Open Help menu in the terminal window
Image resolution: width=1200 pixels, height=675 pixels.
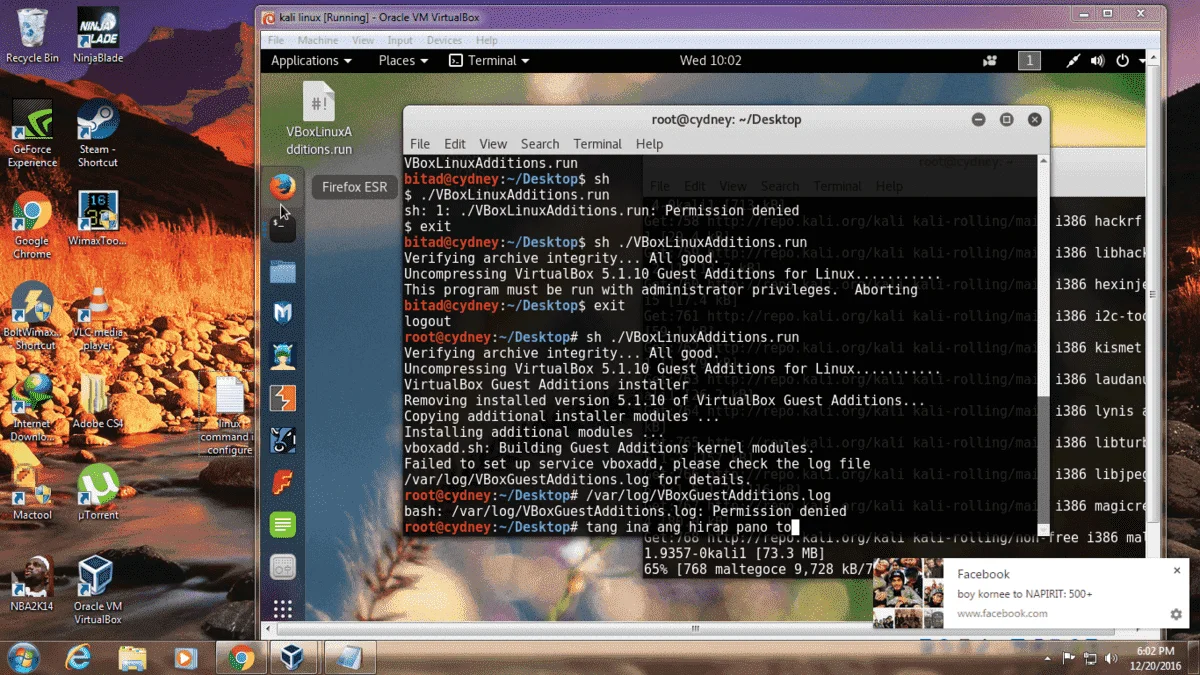tap(650, 144)
